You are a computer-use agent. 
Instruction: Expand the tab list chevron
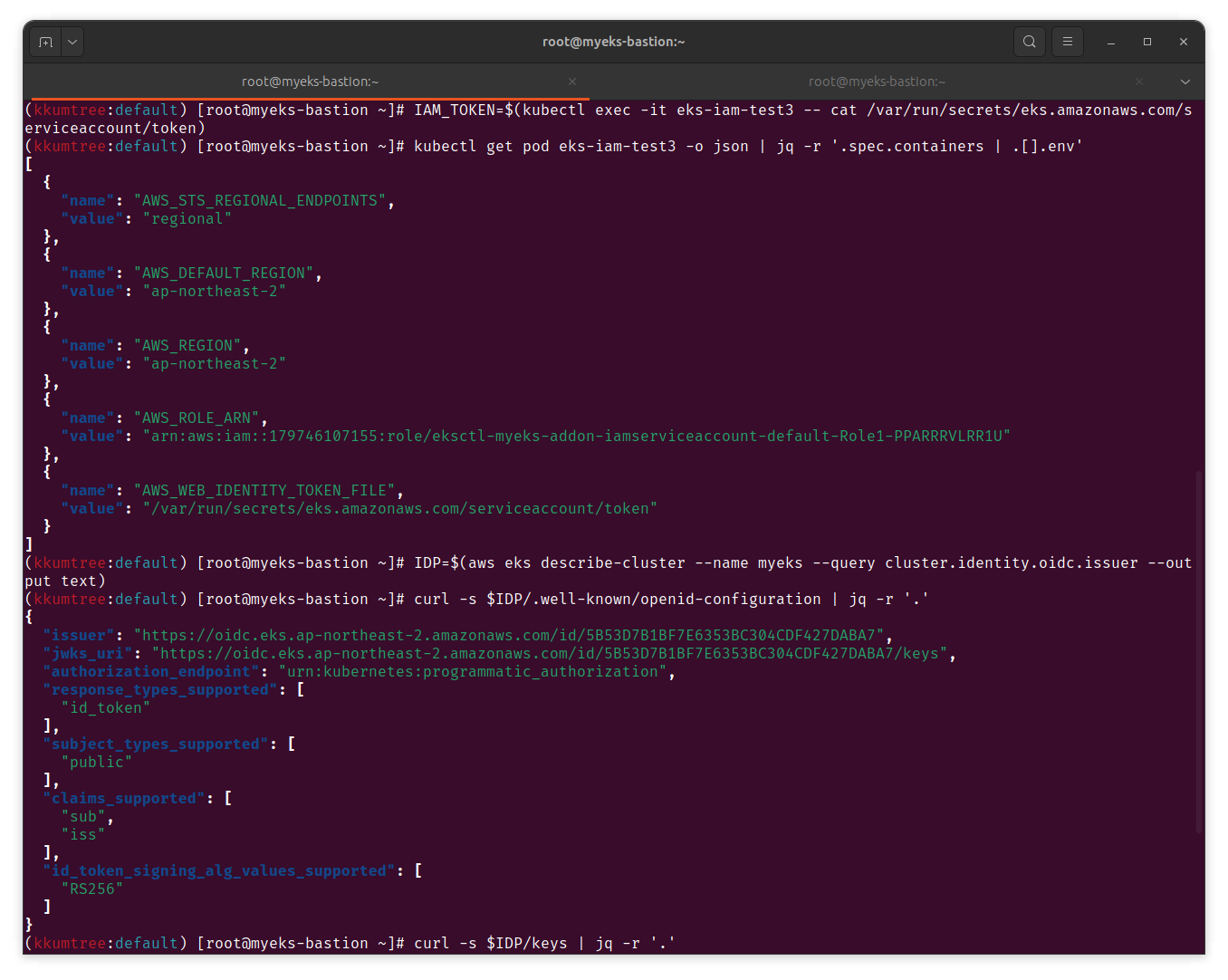point(1185,82)
